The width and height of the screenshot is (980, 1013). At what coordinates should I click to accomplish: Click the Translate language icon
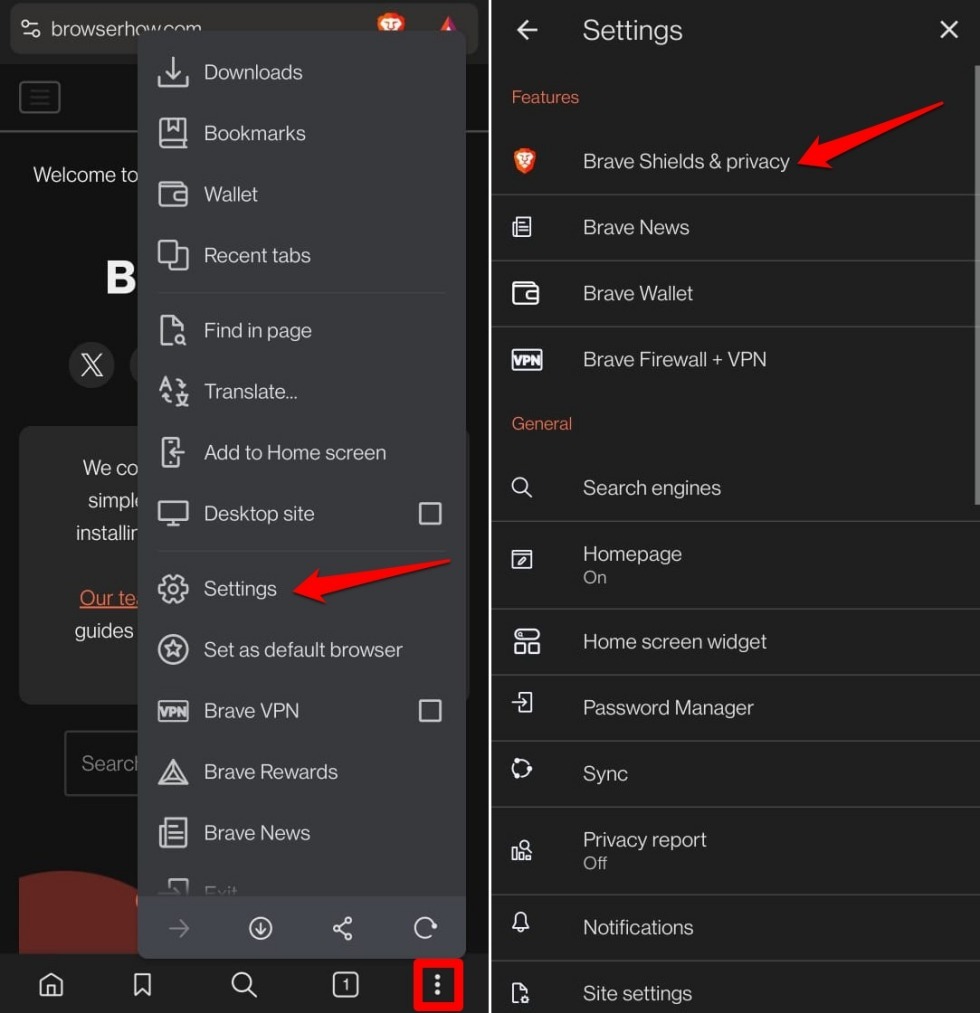(x=173, y=392)
